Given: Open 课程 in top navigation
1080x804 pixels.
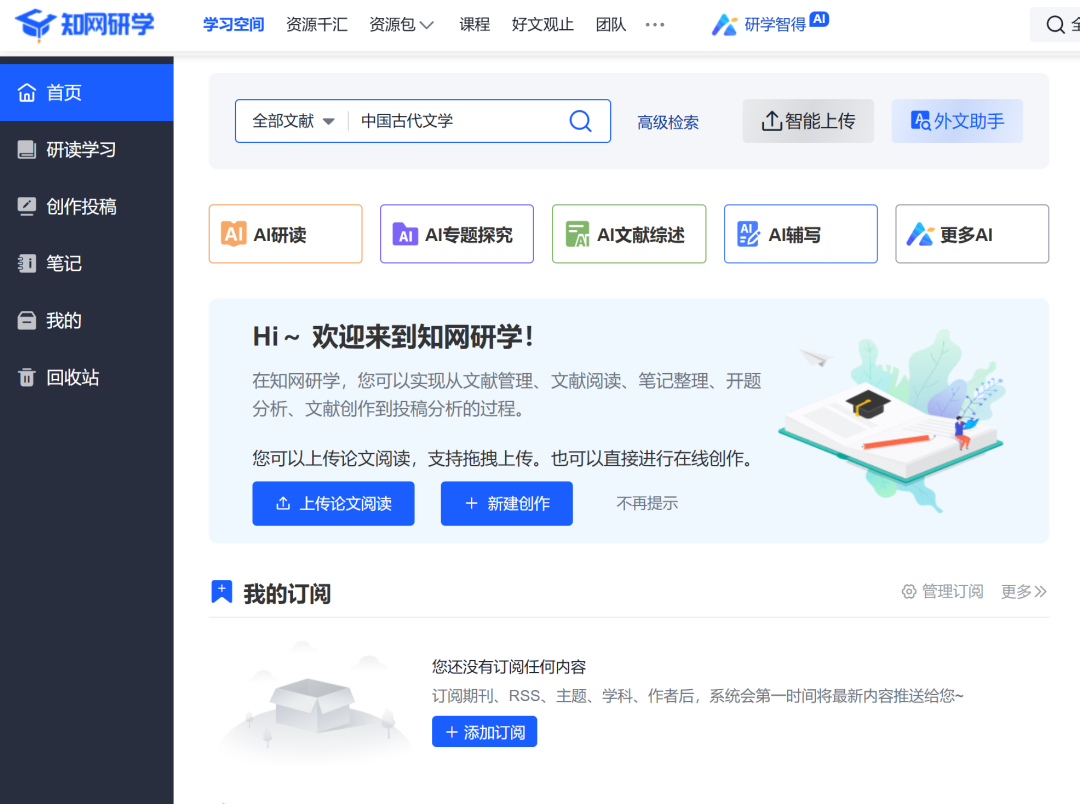Looking at the screenshot, I should click(475, 25).
